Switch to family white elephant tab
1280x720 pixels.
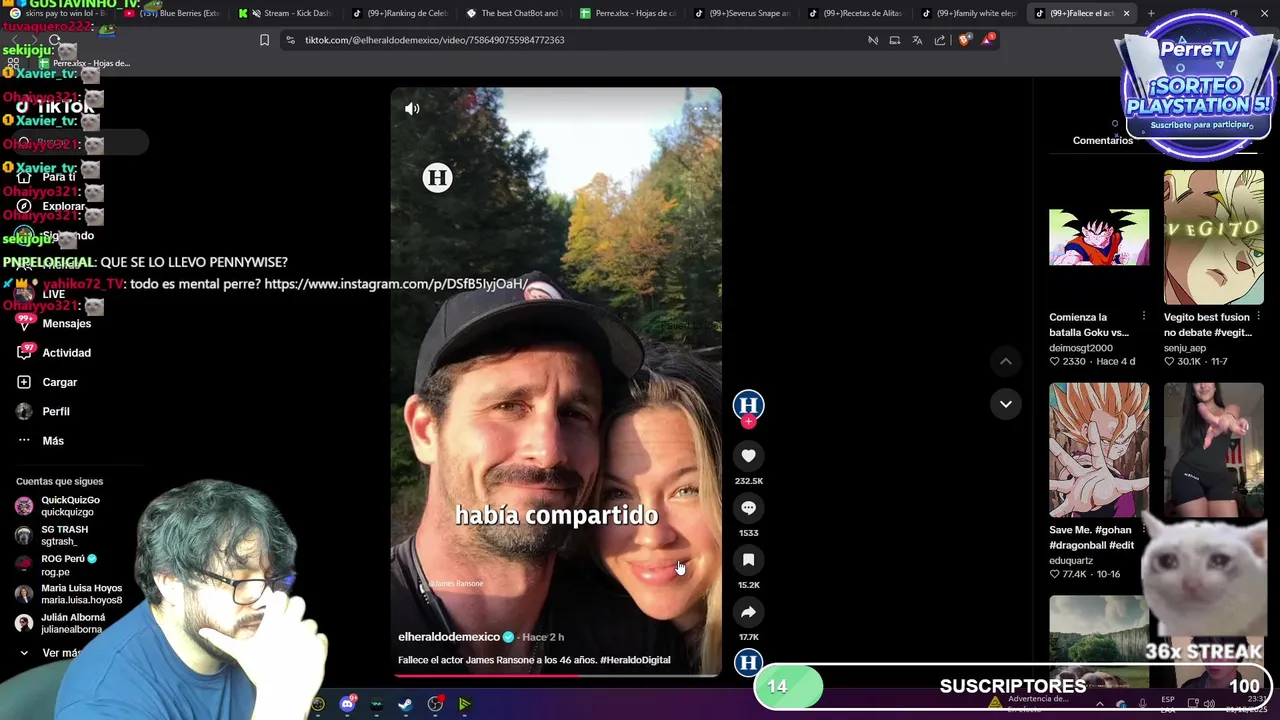tap(969, 13)
